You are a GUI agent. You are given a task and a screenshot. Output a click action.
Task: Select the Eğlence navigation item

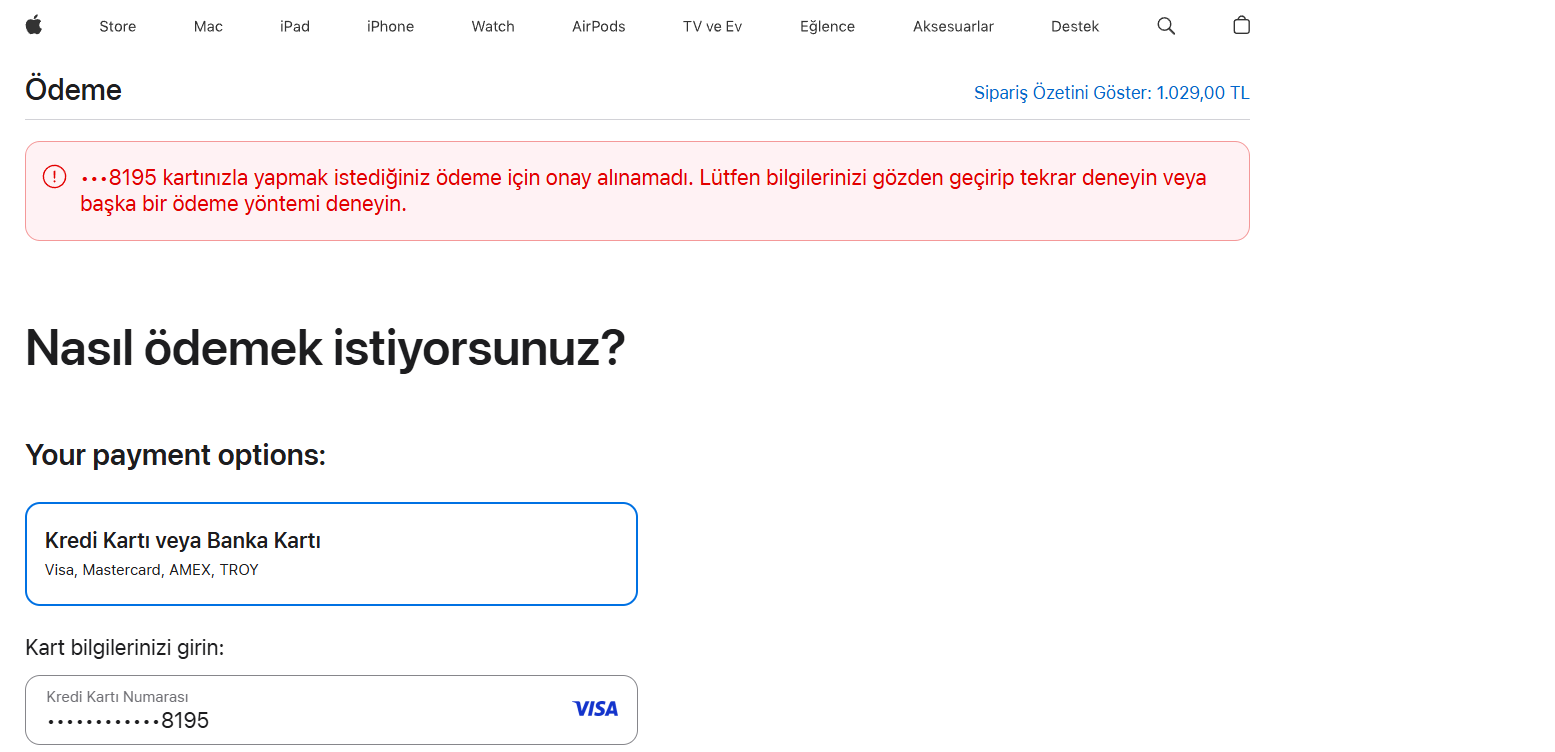click(x=827, y=27)
